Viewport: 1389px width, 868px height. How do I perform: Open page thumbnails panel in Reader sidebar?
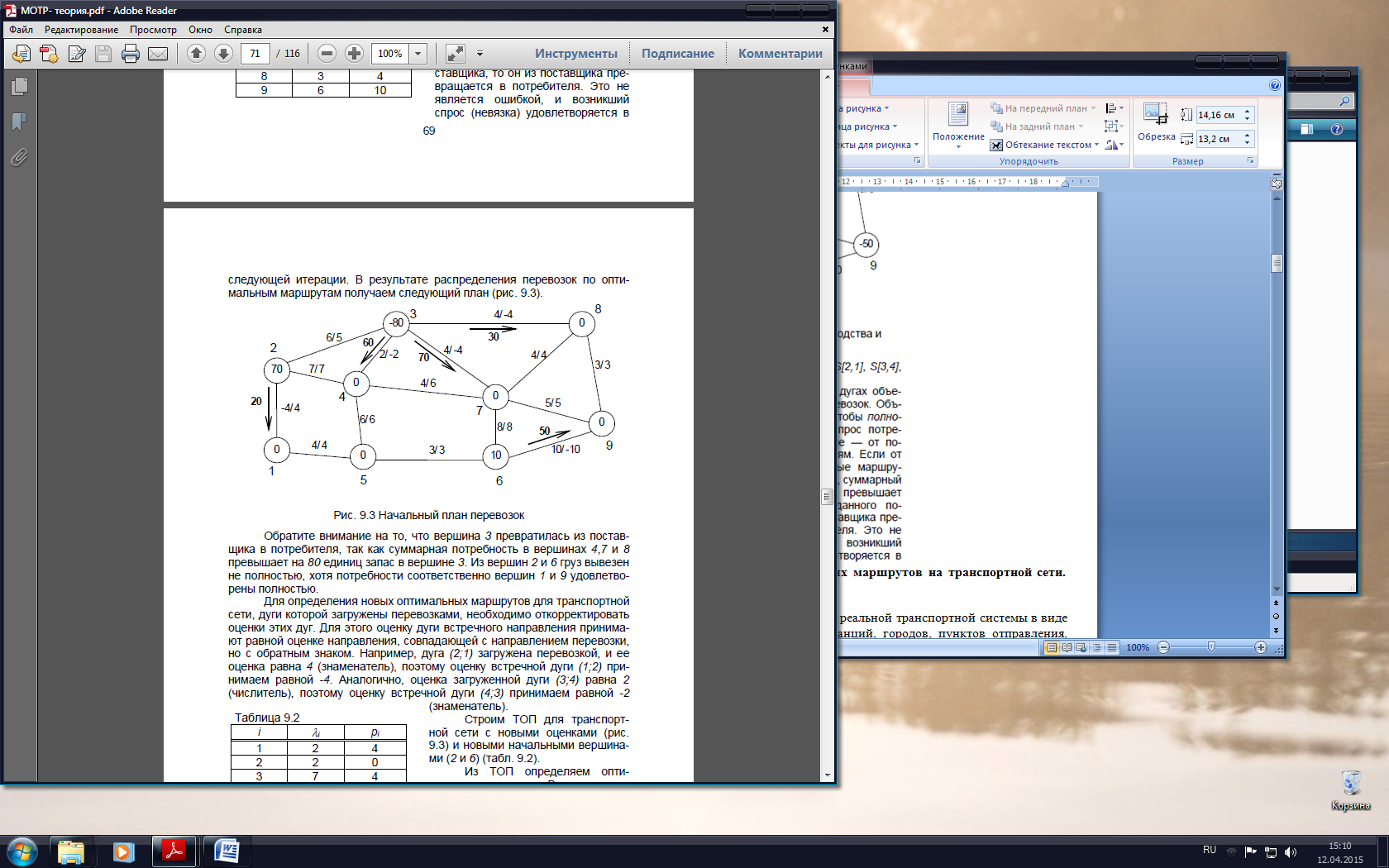pyautogui.click(x=19, y=86)
